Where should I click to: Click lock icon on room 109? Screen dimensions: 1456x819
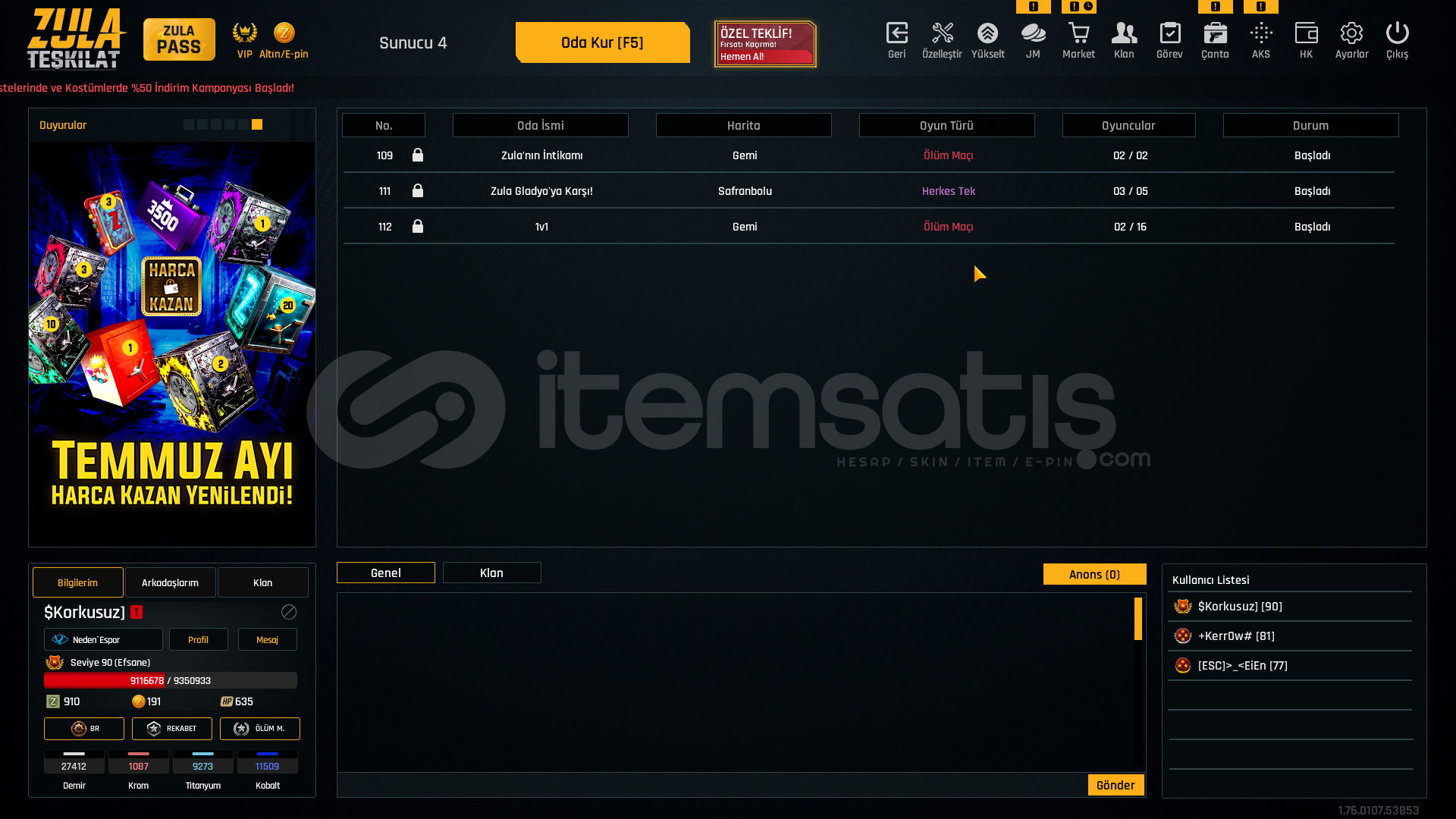point(418,155)
